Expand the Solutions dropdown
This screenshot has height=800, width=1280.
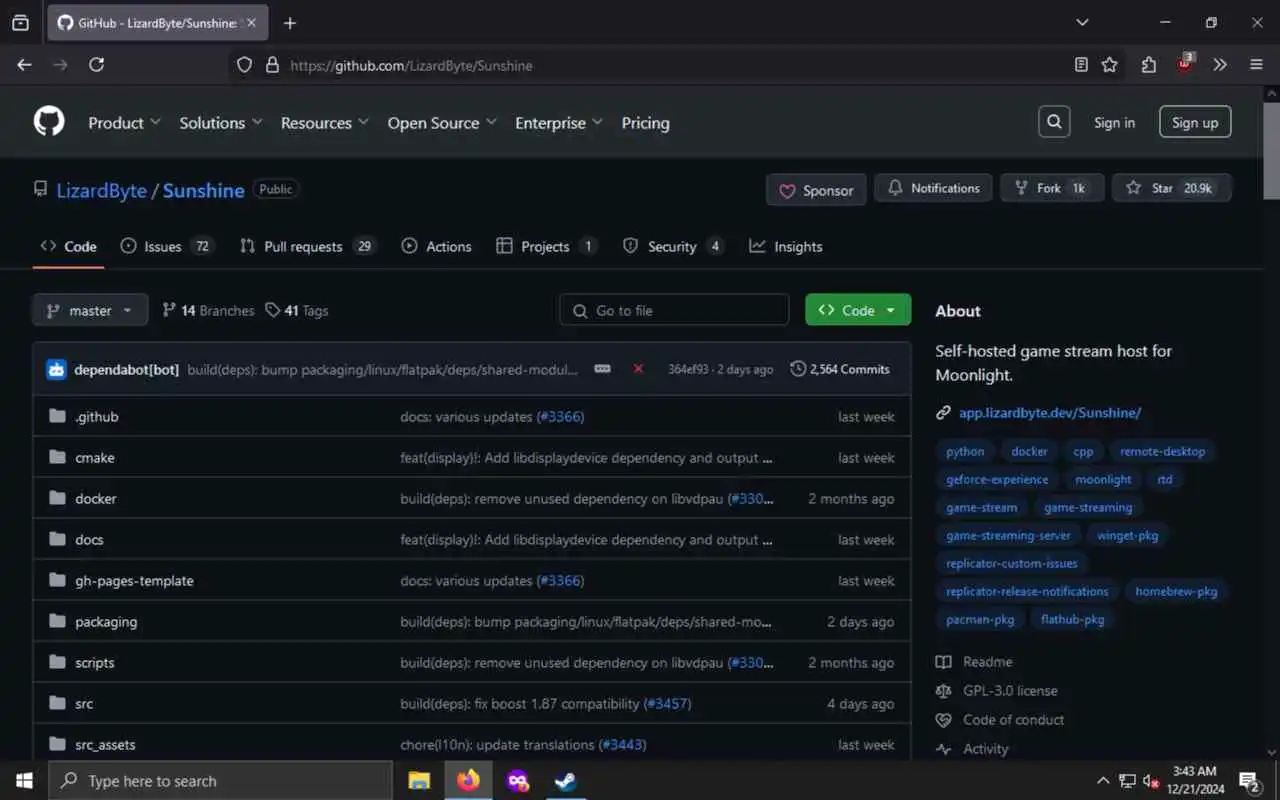point(221,123)
